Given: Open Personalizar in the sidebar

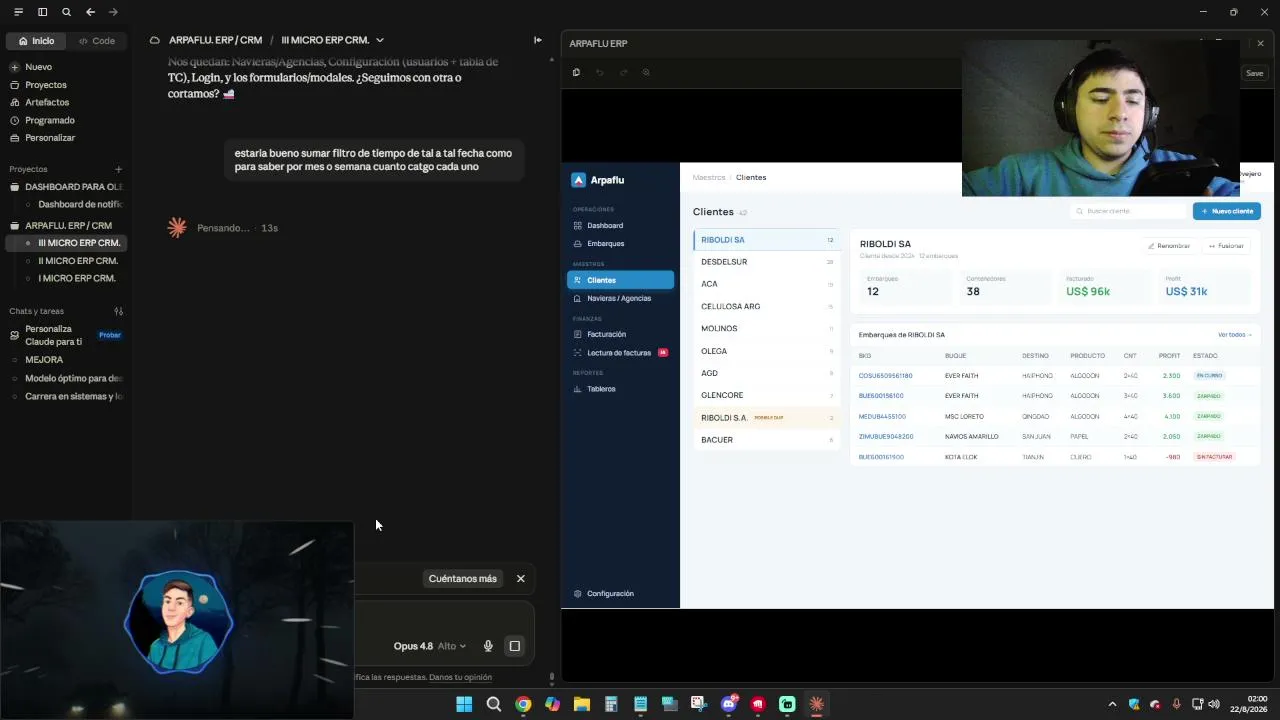Looking at the screenshot, I should (50, 138).
